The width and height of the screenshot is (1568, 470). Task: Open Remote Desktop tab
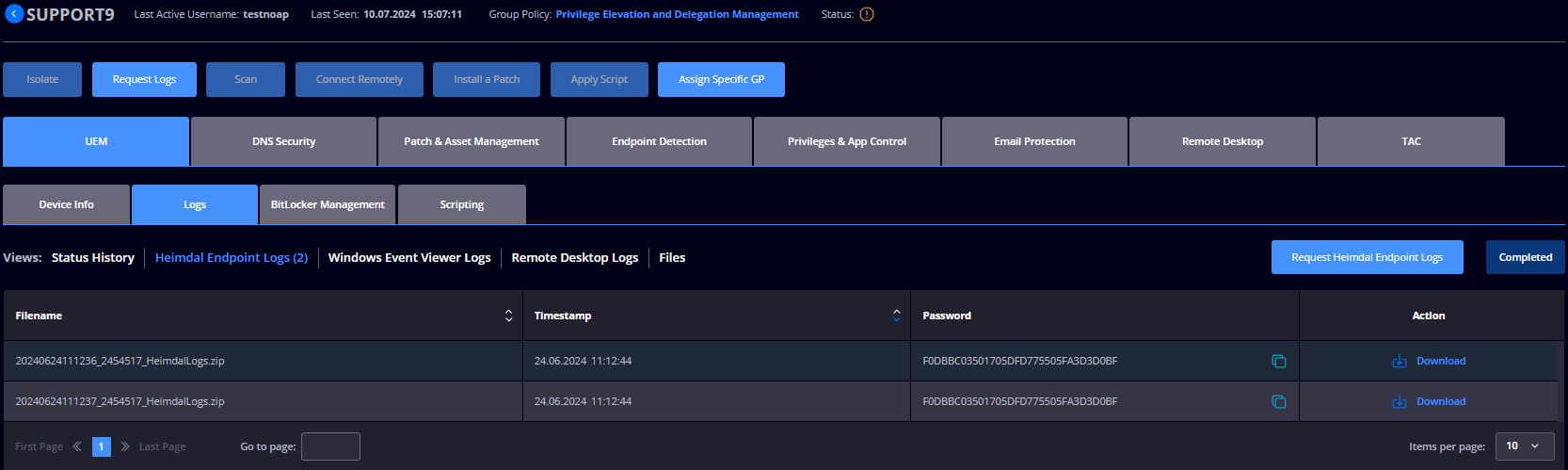[1223, 141]
